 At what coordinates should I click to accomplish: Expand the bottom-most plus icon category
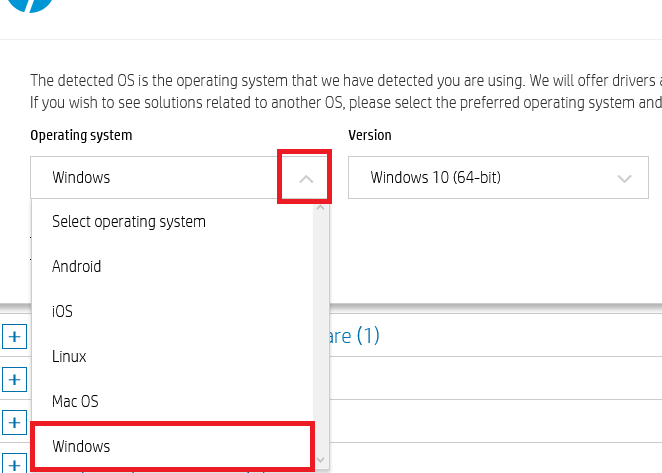[14, 463]
